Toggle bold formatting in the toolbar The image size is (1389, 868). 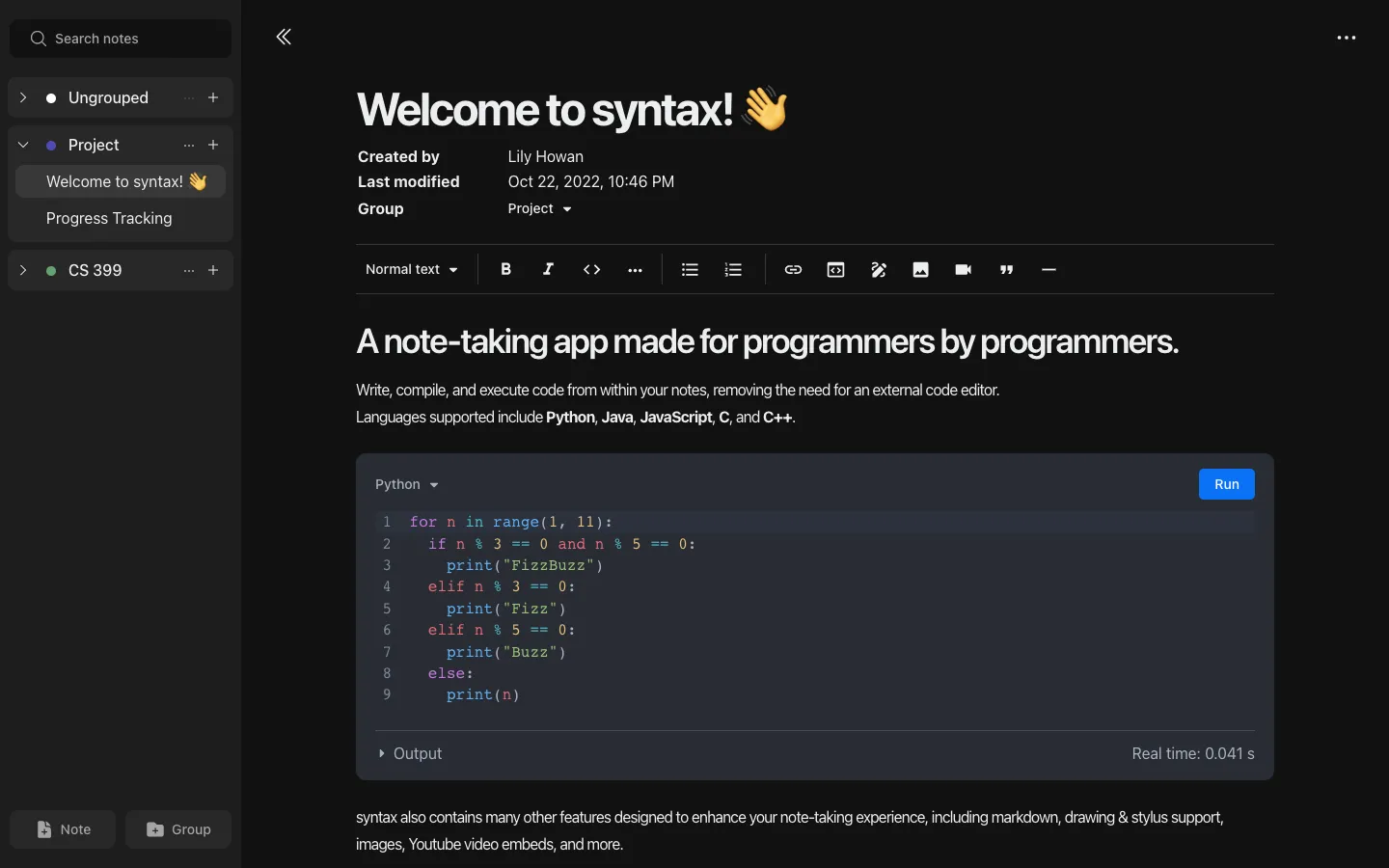(x=505, y=270)
